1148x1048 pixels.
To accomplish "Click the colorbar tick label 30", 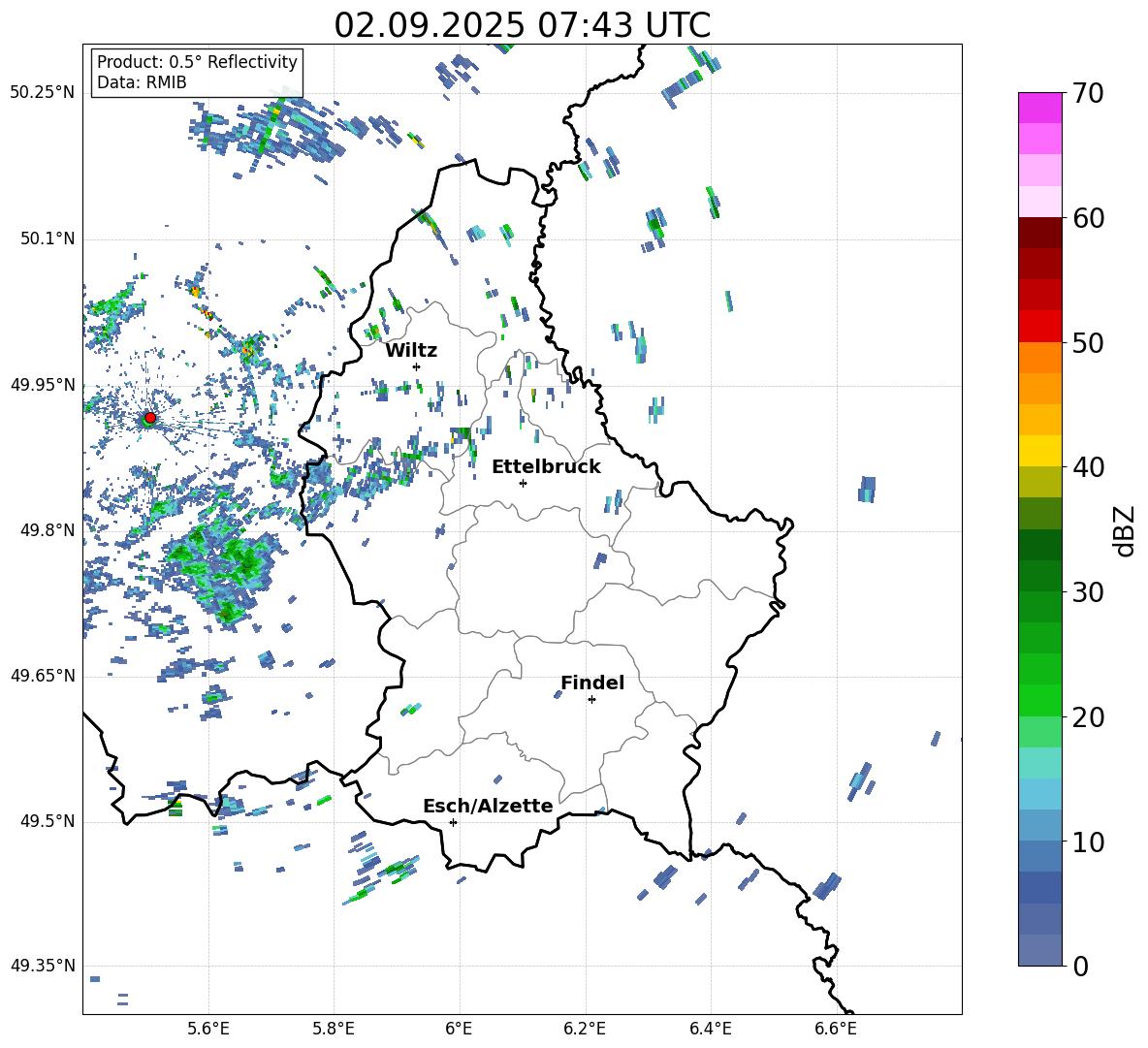I will [1088, 592].
